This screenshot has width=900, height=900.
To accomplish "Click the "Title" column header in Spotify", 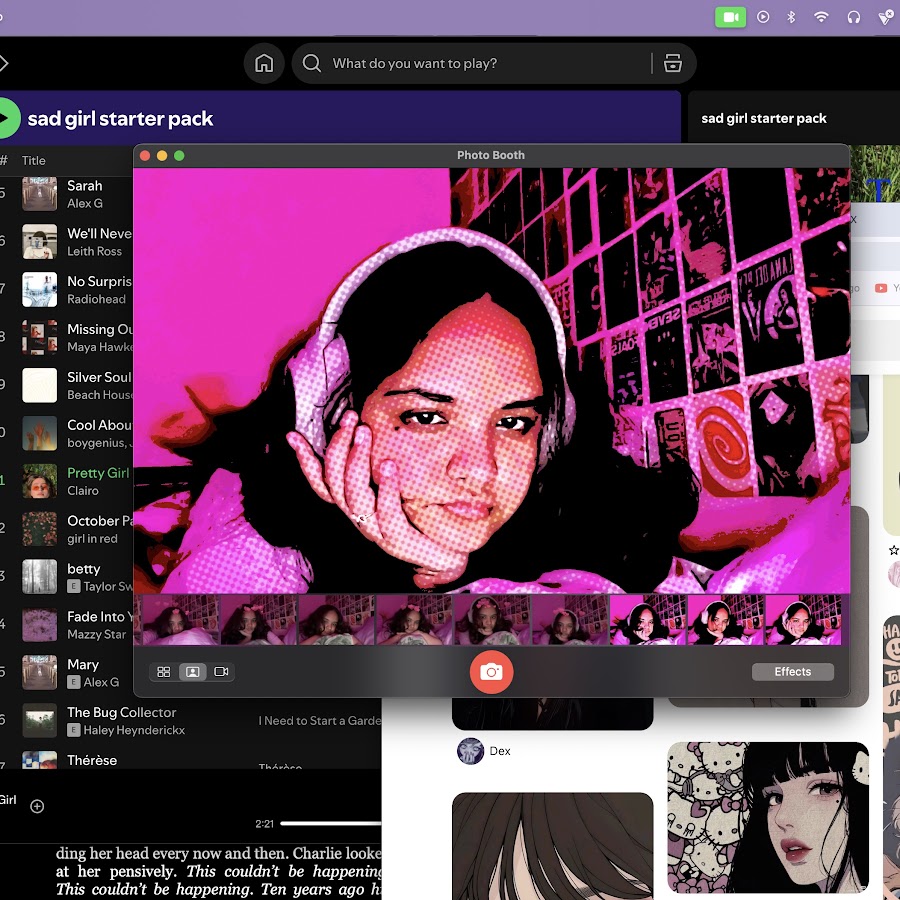I will (x=33, y=161).
